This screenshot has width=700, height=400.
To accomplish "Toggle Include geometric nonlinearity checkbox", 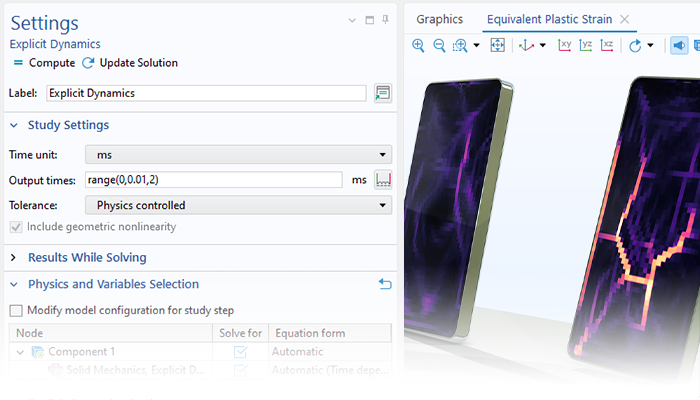I will tap(16, 227).
